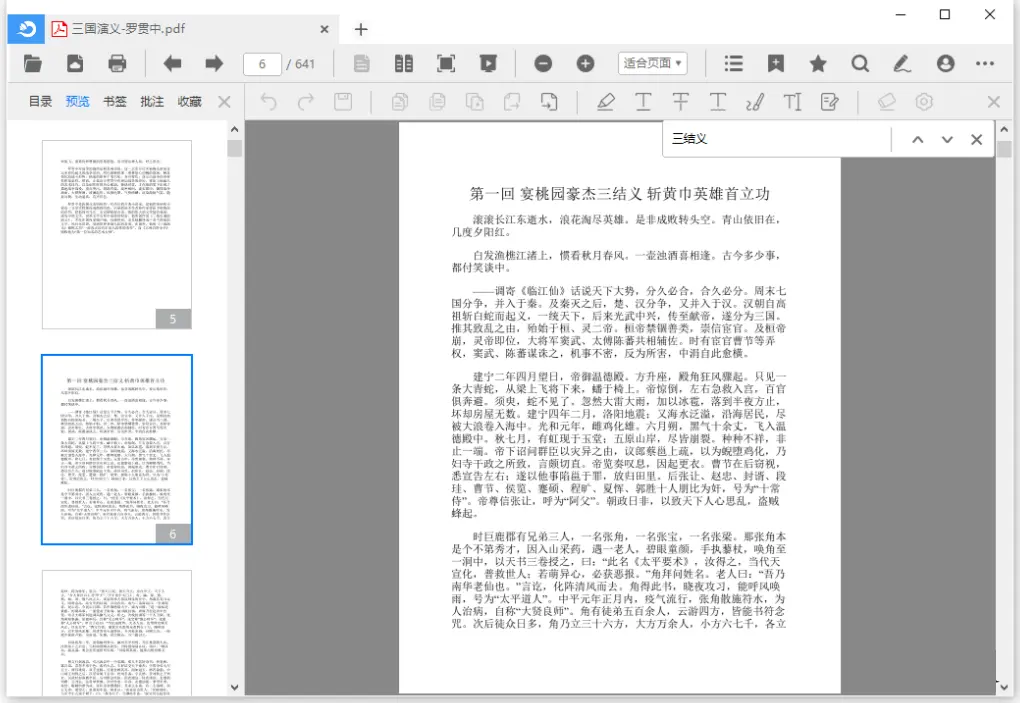1020x703 pixels.
Task: Start slideshow presentation icon
Action: (x=488, y=63)
